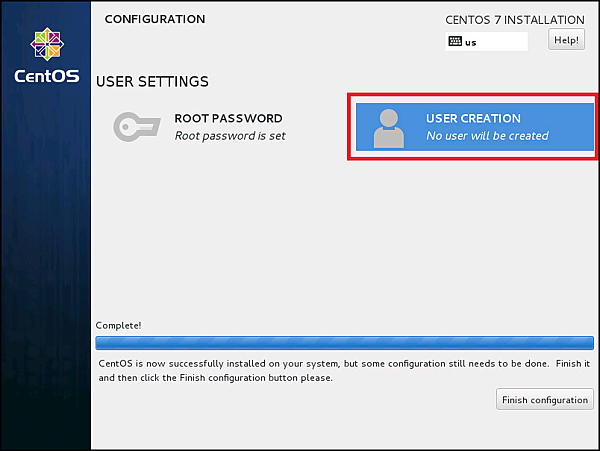Click the 'Complete!' status label
Screen dimensions: 600x451
point(118,325)
